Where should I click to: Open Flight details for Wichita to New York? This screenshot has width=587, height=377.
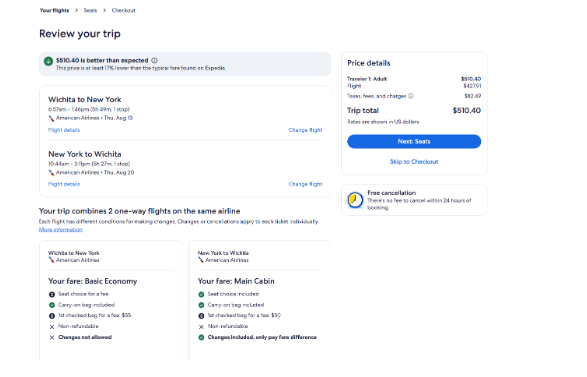tap(64, 130)
